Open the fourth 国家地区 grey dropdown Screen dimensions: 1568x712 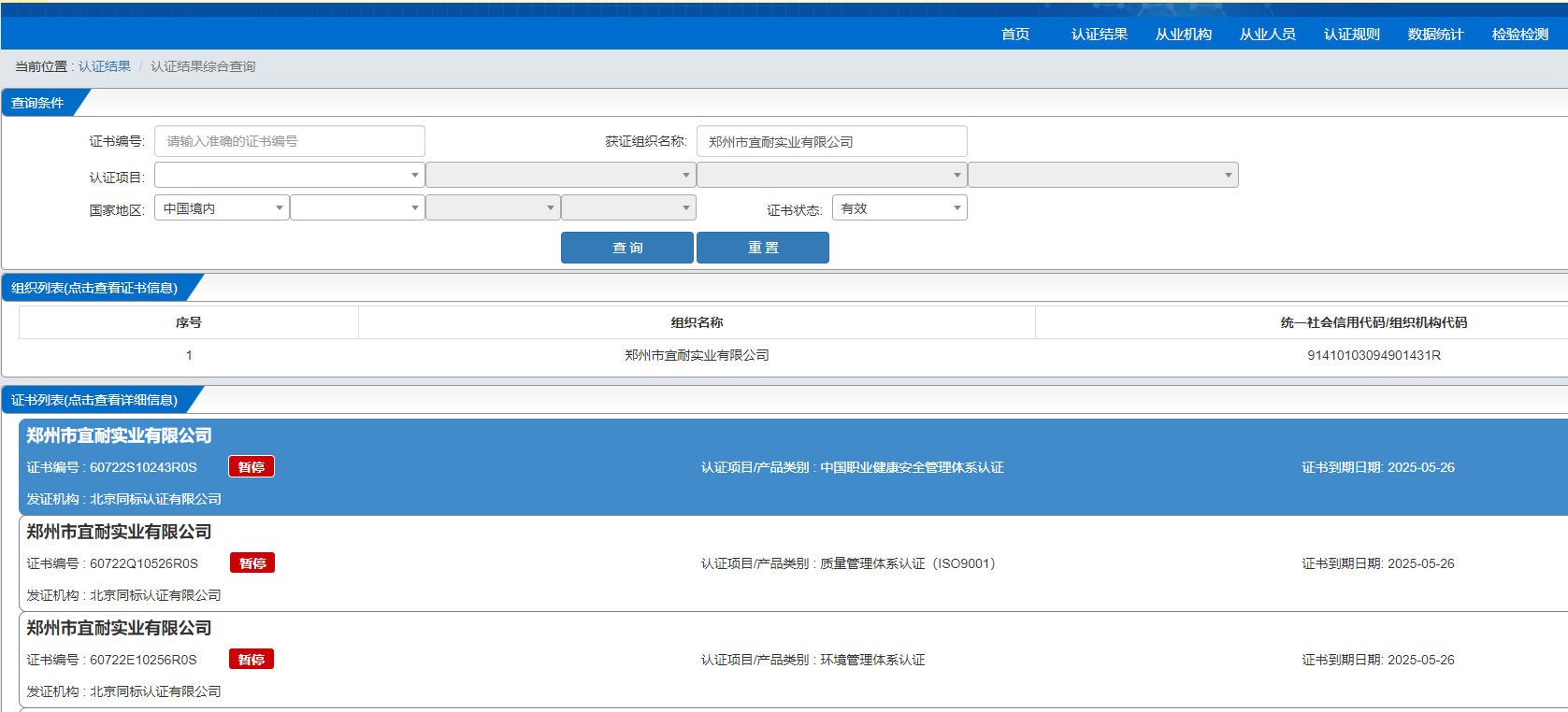[628, 207]
